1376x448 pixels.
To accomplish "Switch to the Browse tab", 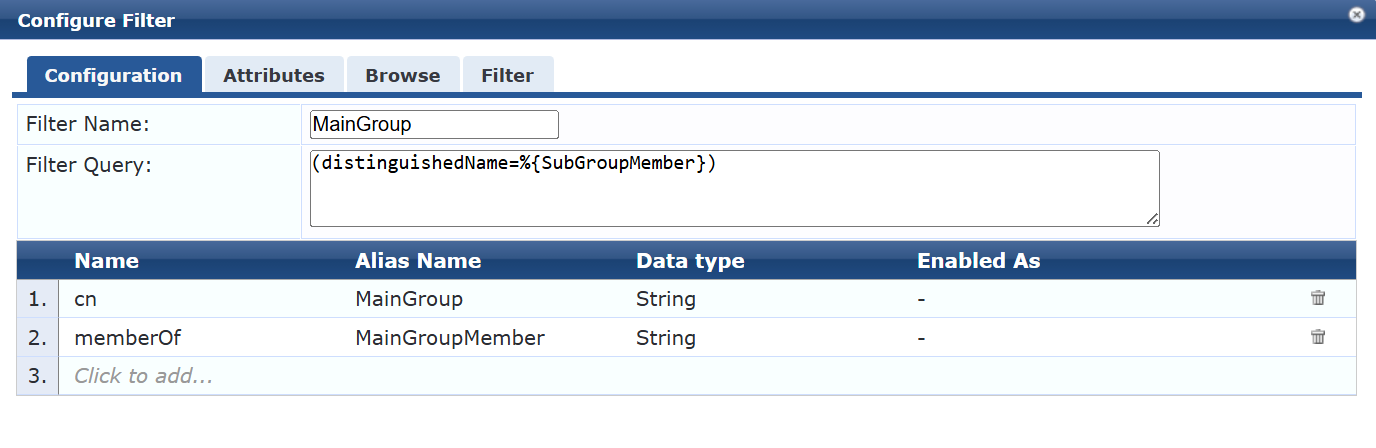I will [x=403, y=75].
